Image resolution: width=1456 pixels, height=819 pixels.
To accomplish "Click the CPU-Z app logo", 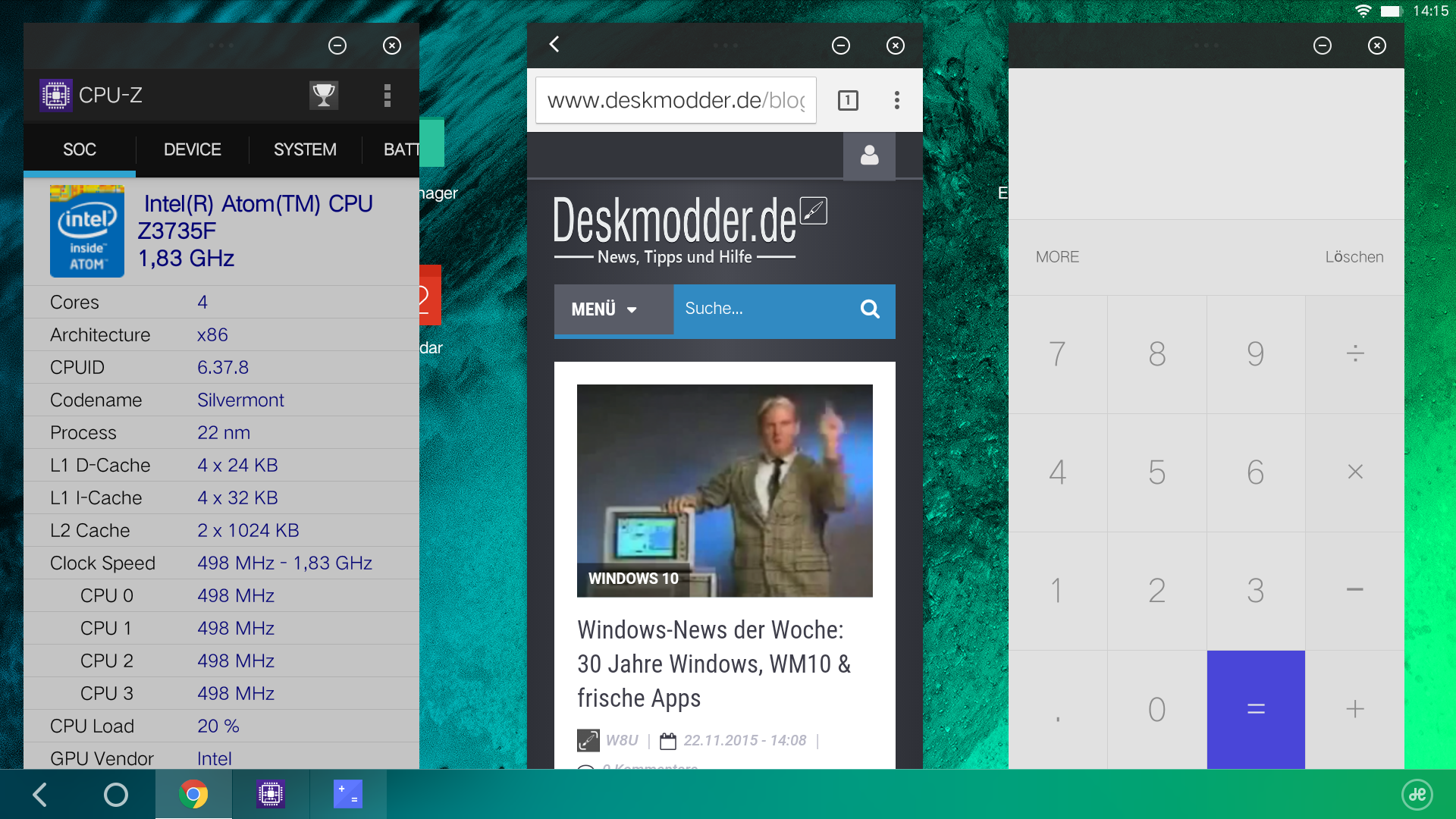I will pos(56,96).
